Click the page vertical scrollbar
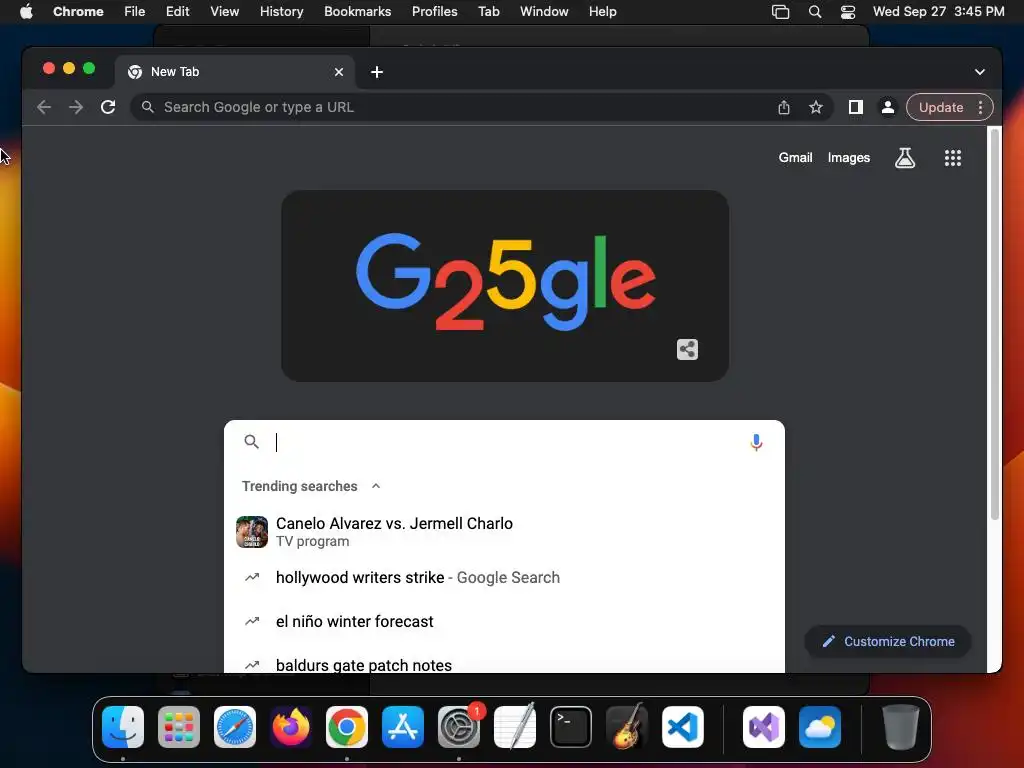The width and height of the screenshot is (1024, 768). pos(995,324)
